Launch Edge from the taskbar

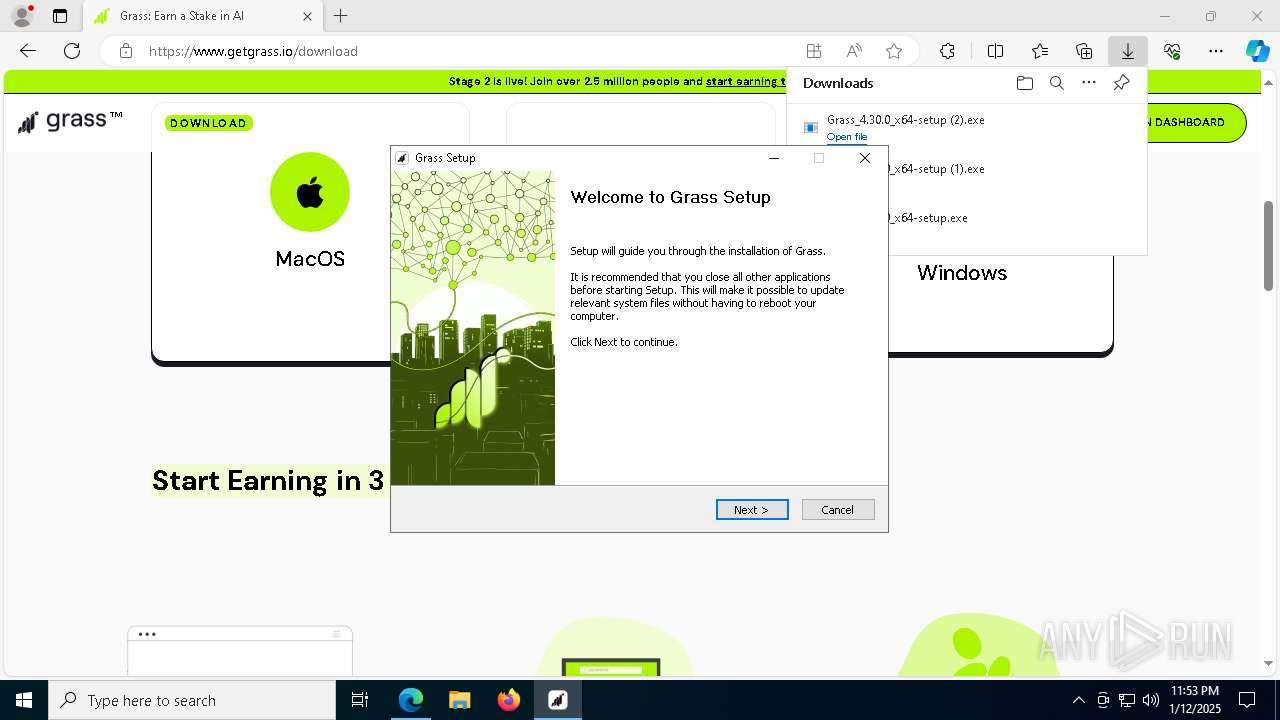click(x=411, y=700)
